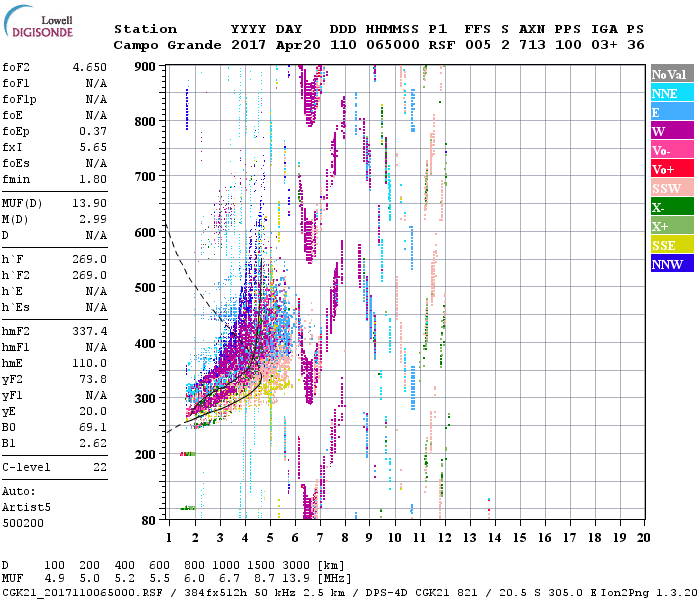Click the DPS-4D instrument label in footer
700x600 pixels.
click(x=387, y=592)
